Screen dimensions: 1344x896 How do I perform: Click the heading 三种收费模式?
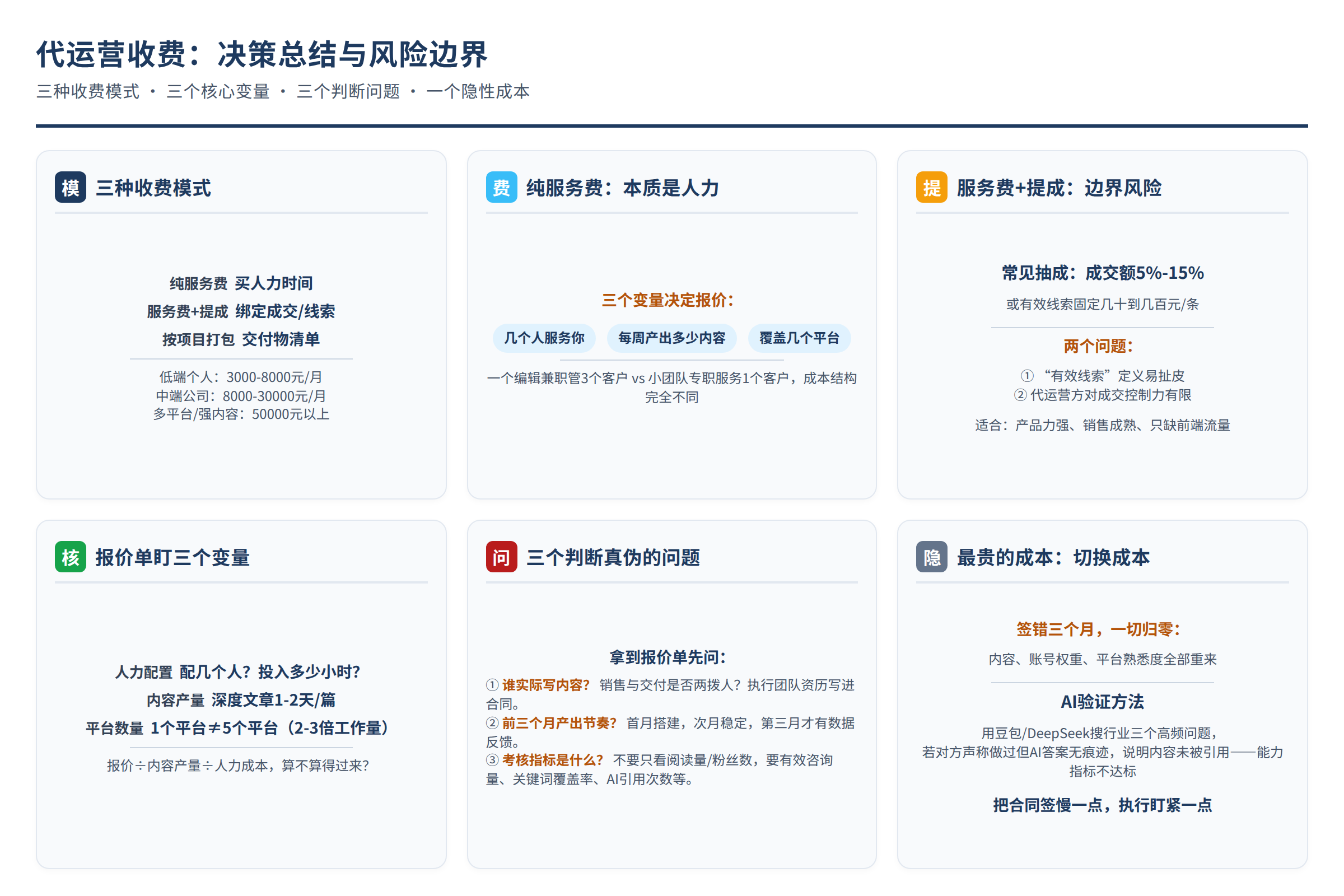pos(153,188)
